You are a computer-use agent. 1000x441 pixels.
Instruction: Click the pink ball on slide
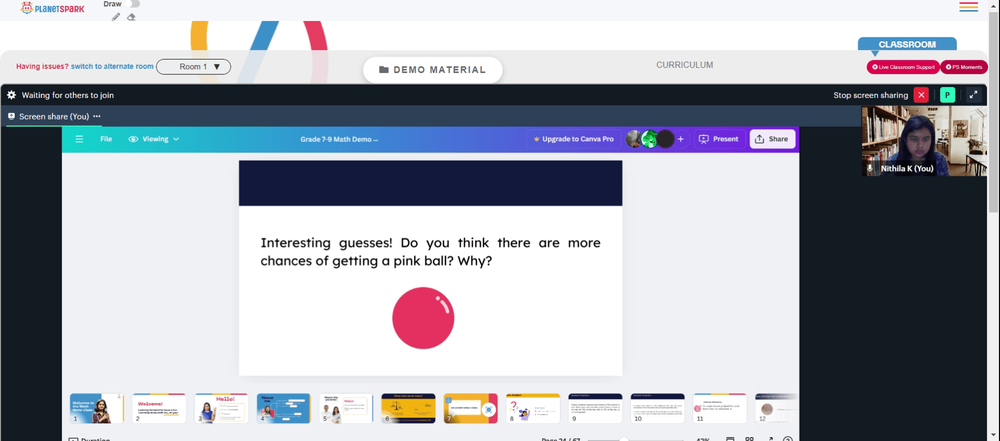423,318
